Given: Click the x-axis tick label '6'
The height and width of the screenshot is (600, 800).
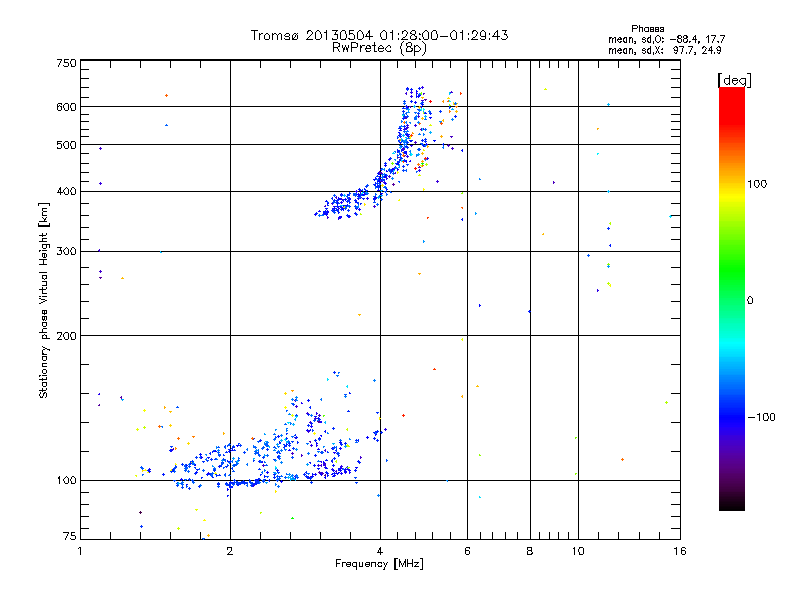Looking at the screenshot, I should pyautogui.click(x=467, y=551).
